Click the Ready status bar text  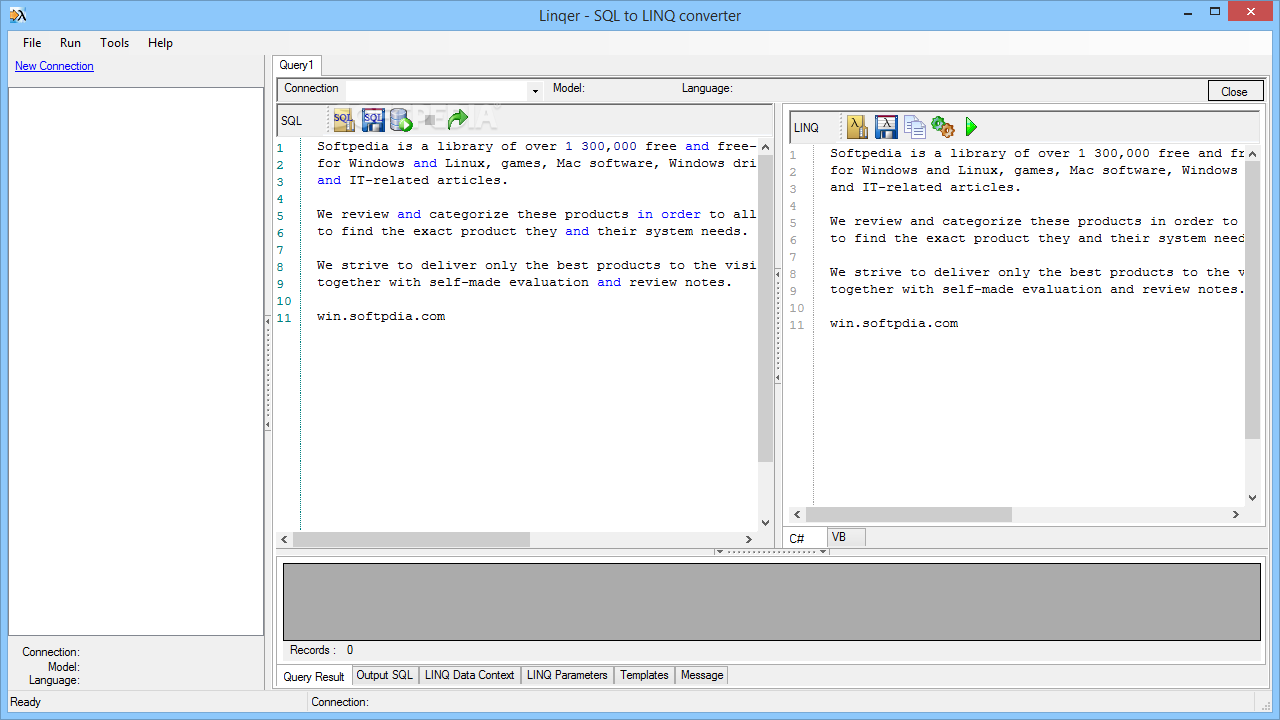click(x=26, y=702)
